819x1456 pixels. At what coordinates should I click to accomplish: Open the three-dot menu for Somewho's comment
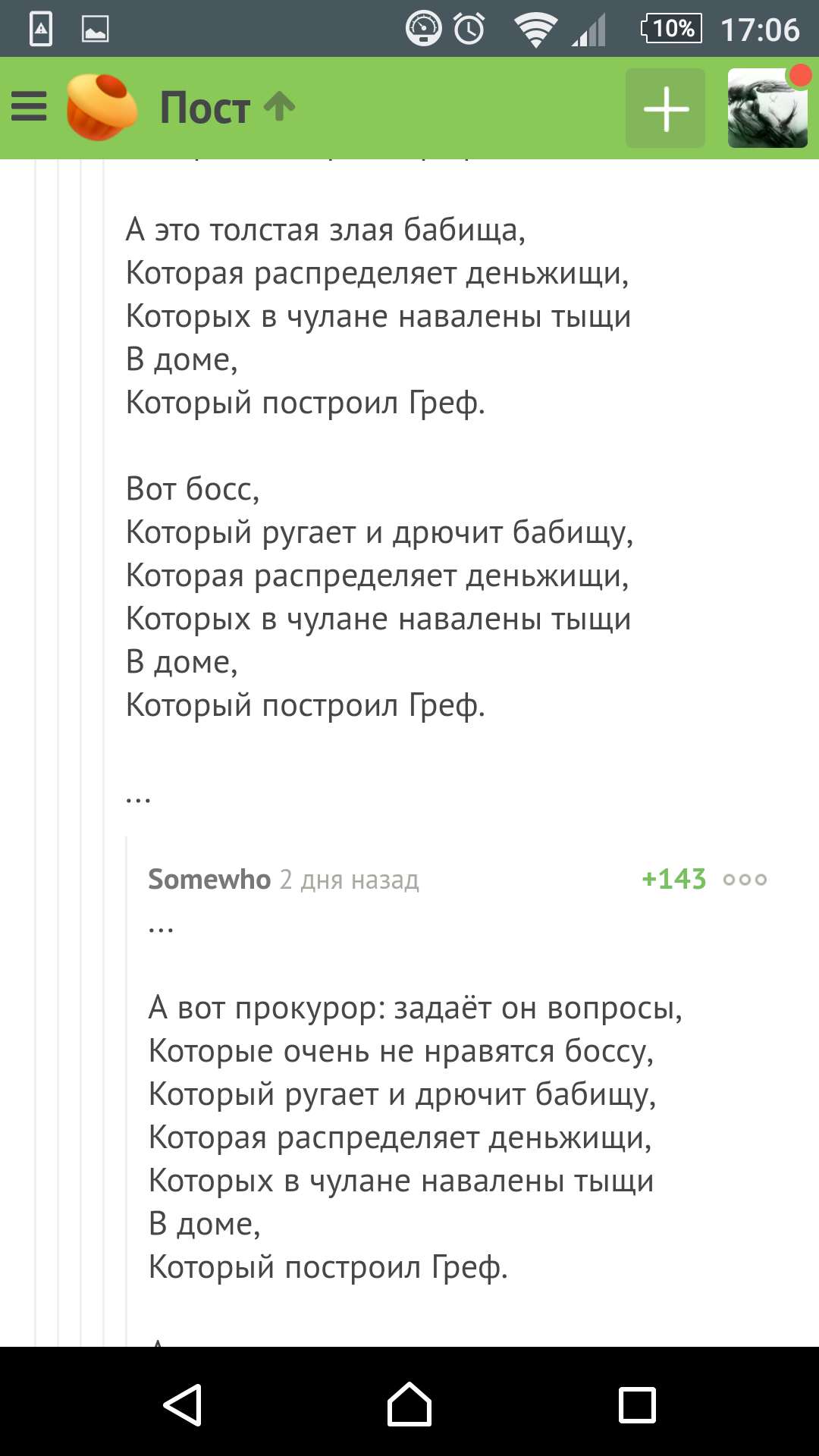pos(745,880)
